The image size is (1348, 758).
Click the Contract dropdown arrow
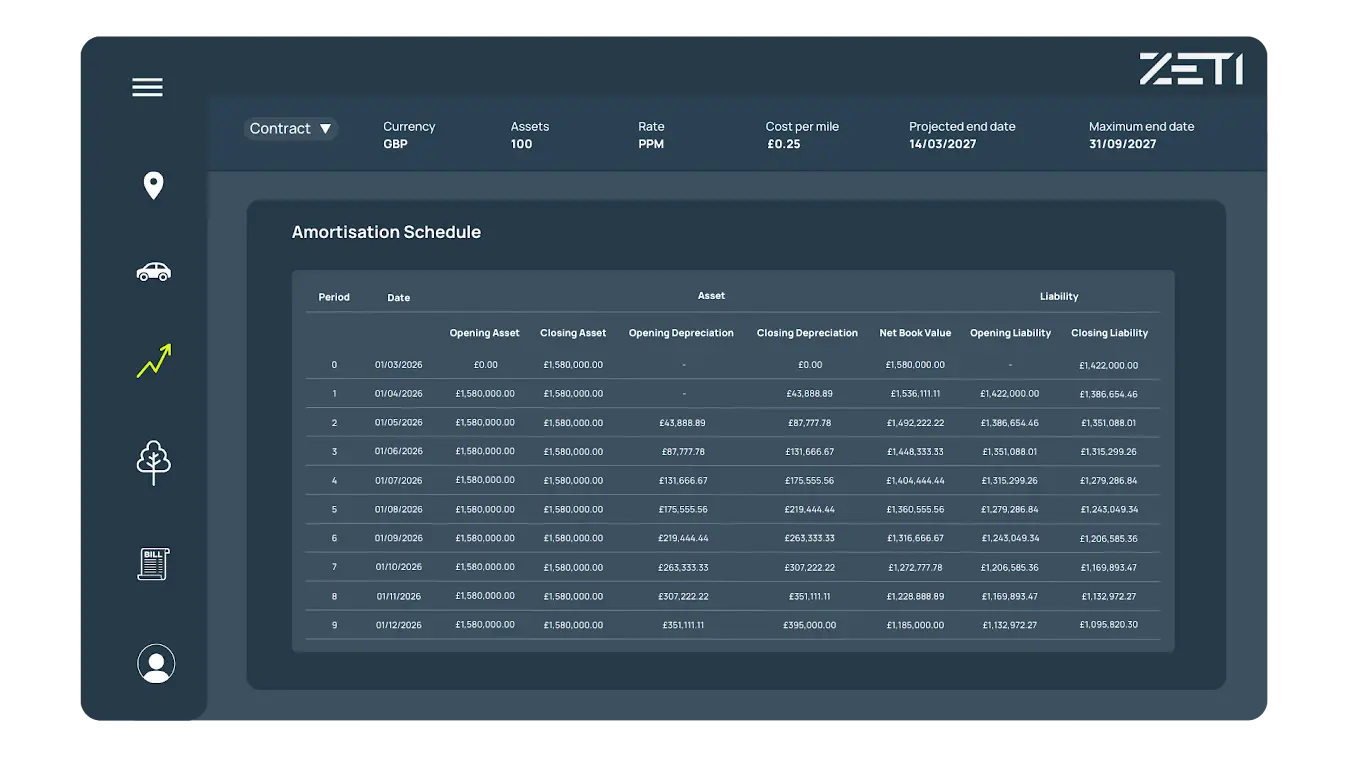[x=325, y=129]
